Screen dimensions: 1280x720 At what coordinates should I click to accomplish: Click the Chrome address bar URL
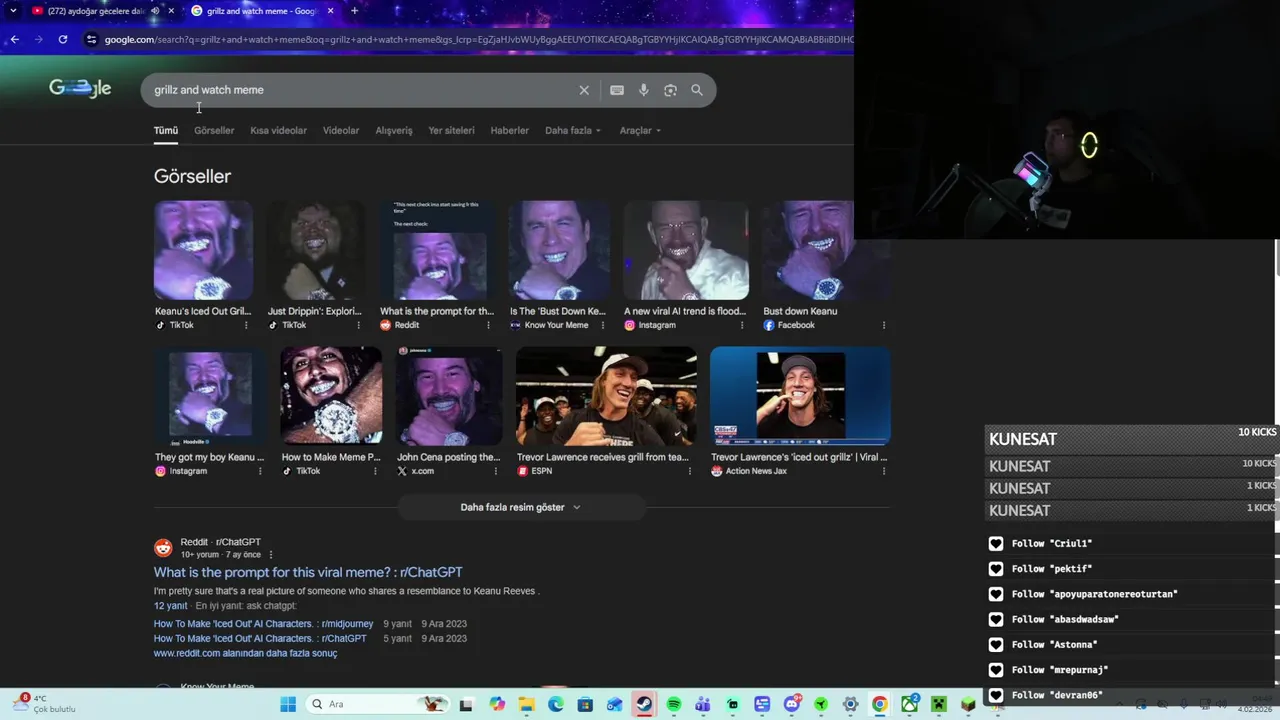(478, 39)
